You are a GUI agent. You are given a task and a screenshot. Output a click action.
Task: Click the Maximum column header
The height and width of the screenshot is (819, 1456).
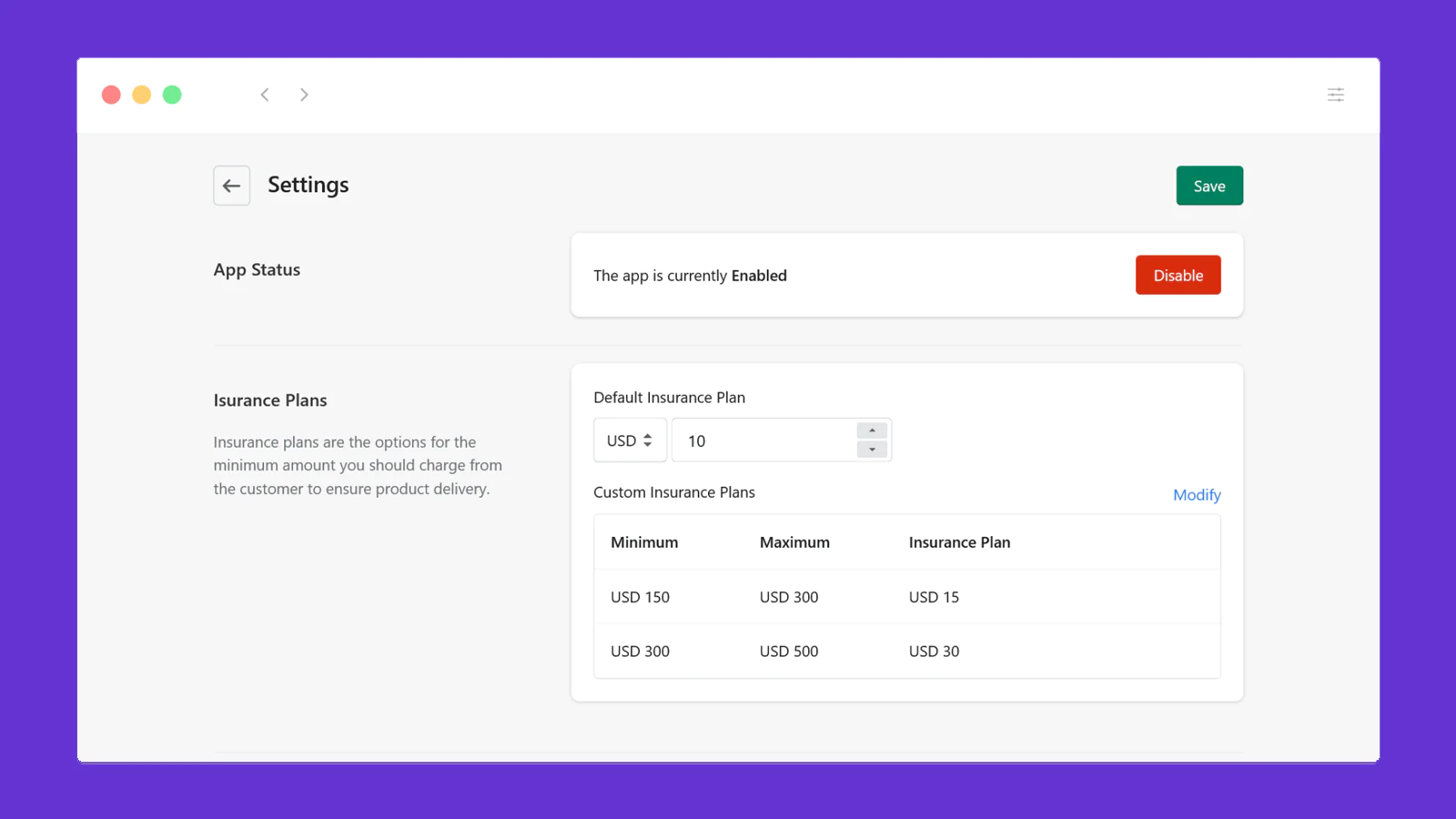pyautogui.click(x=794, y=542)
